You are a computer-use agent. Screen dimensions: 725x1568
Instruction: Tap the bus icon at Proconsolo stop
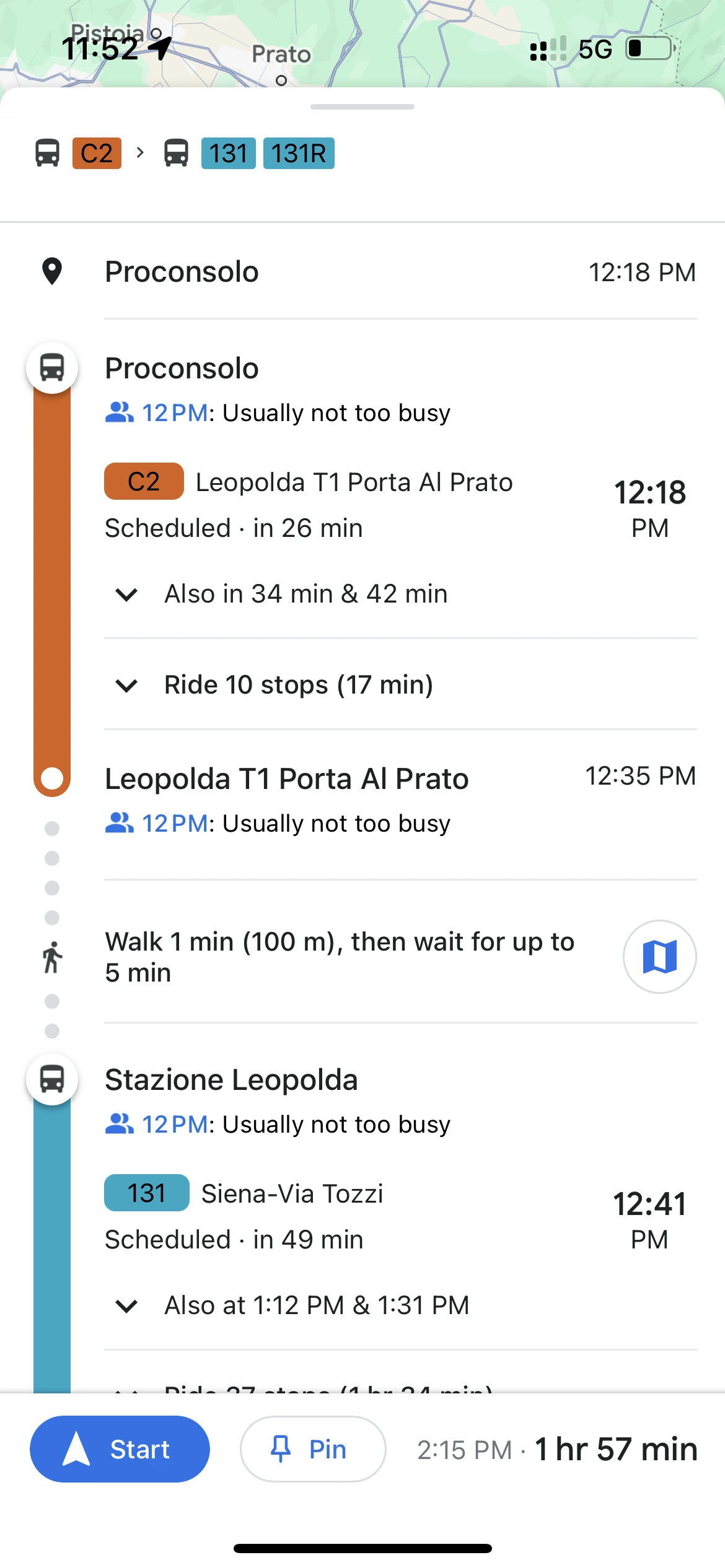[x=52, y=368]
